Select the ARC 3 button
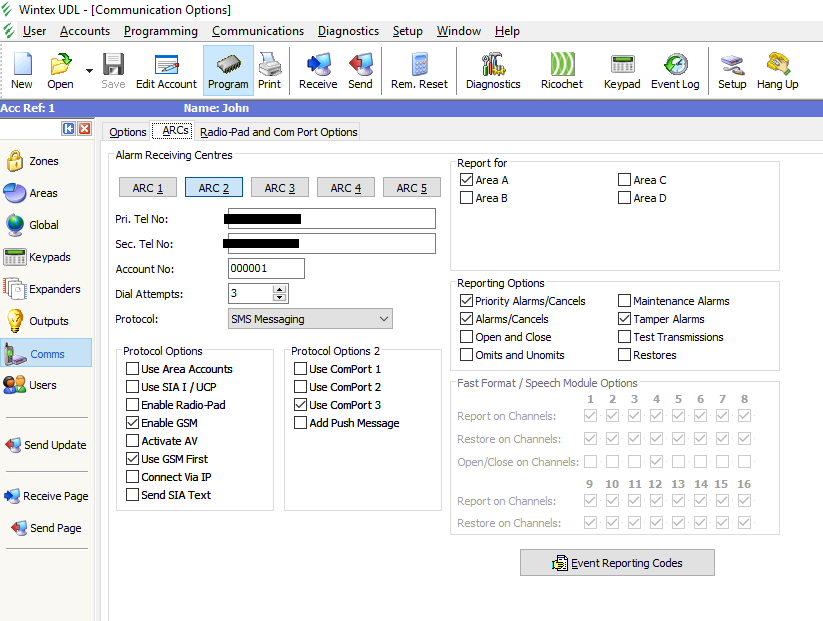823x621 pixels. click(x=279, y=188)
